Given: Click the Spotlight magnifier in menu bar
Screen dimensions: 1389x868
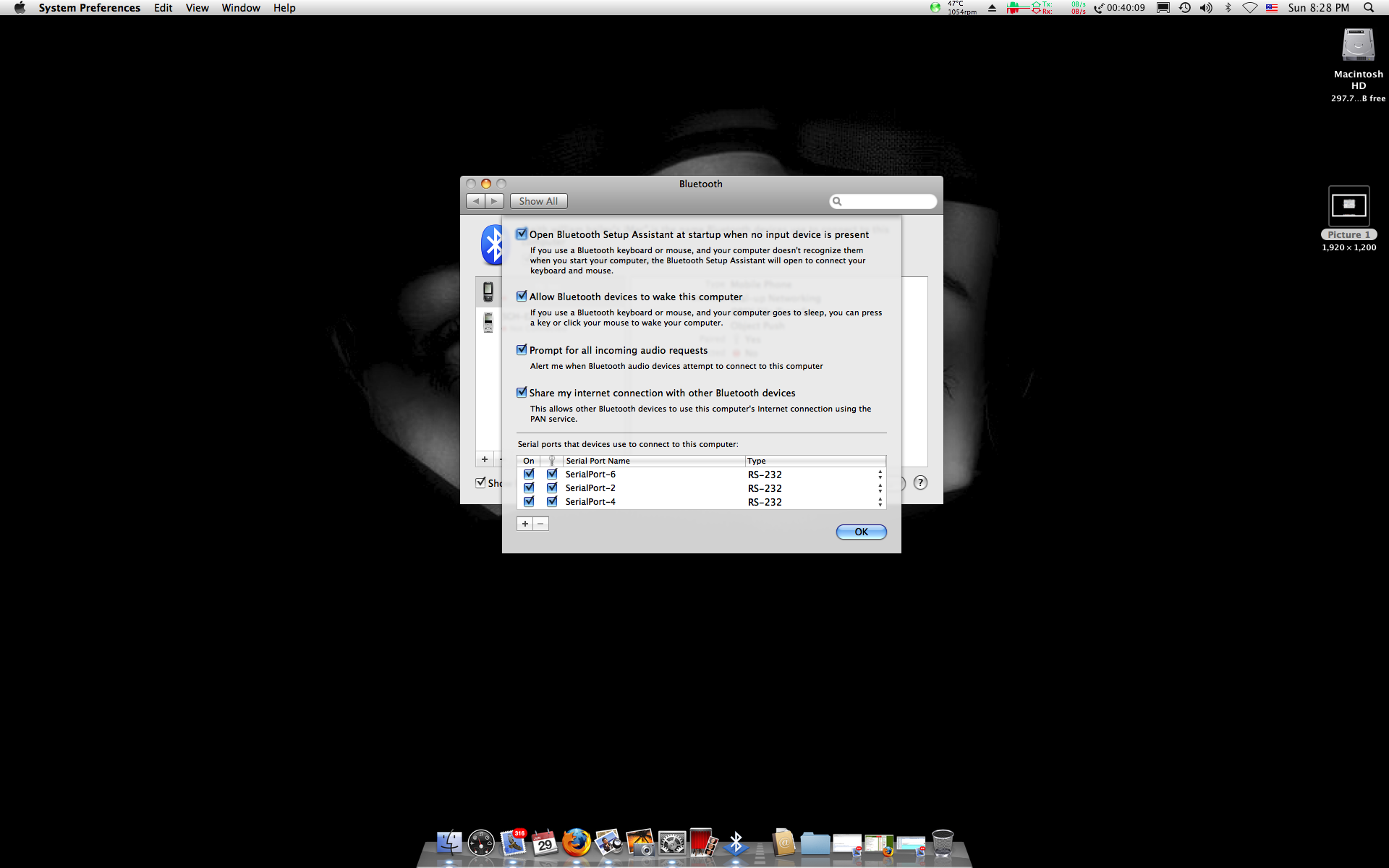Looking at the screenshot, I should click(x=1368, y=8).
